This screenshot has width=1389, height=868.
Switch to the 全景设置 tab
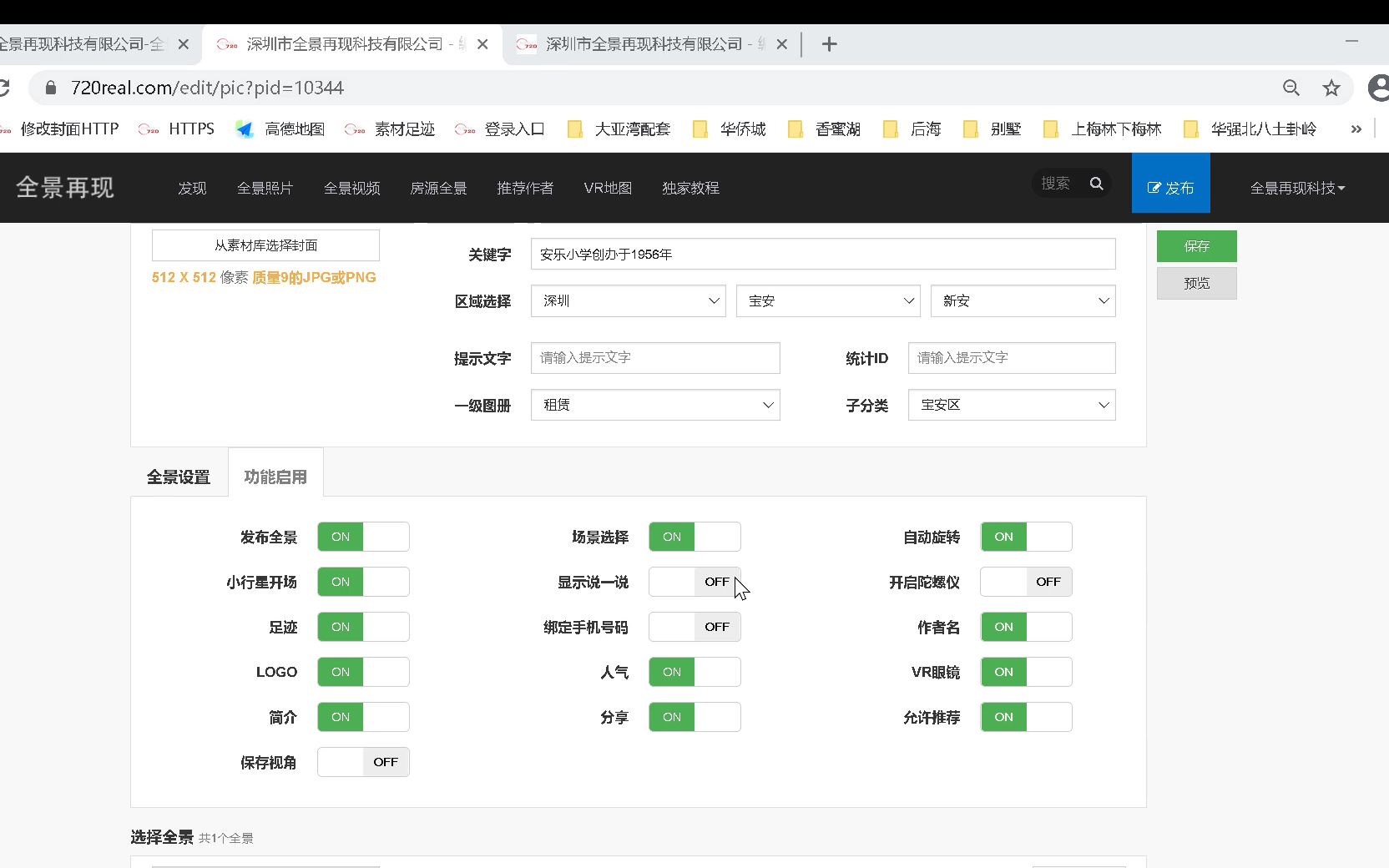point(179,477)
